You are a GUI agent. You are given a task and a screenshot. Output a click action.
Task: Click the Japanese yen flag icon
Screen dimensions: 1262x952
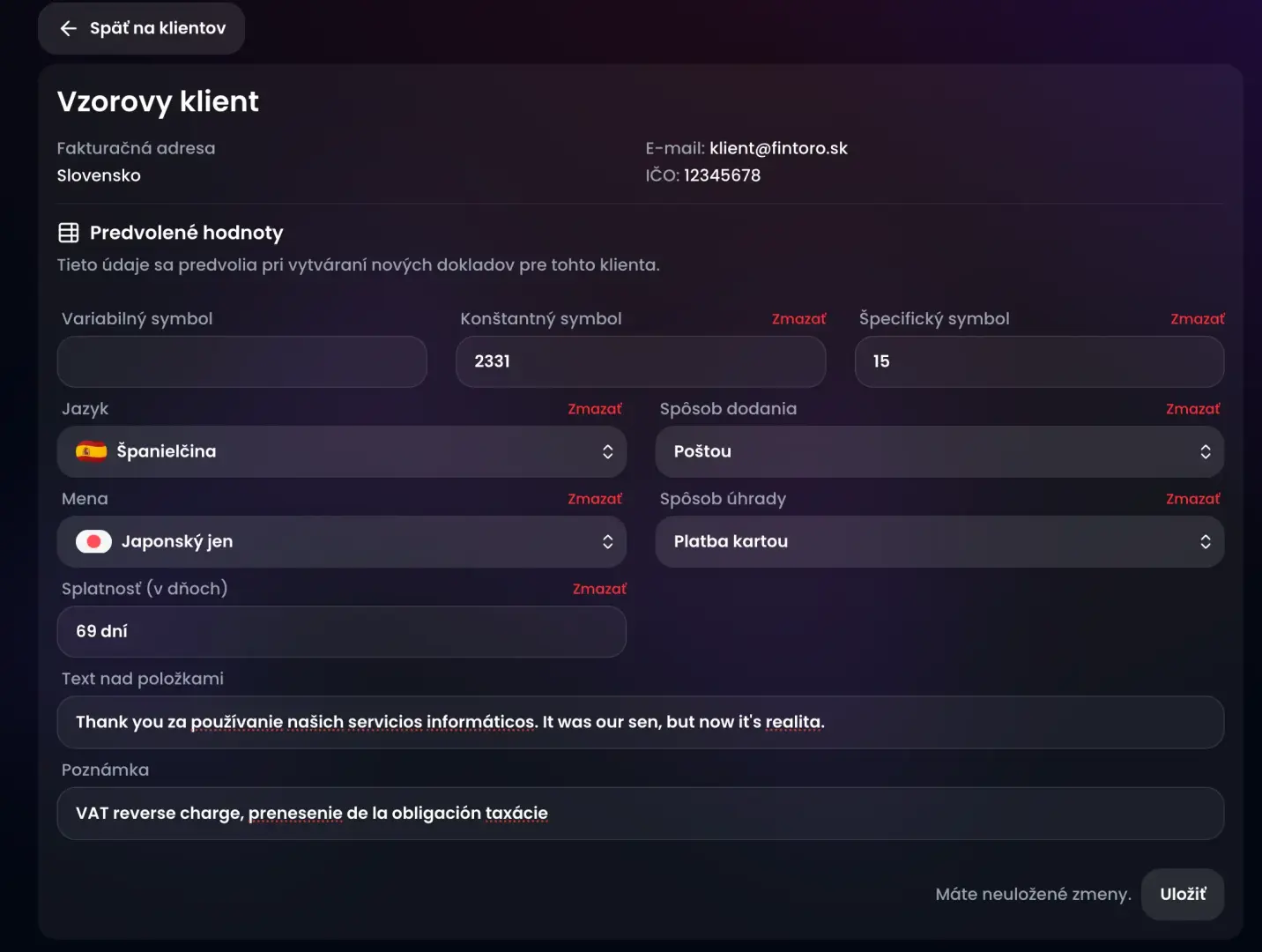pos(93,541)
